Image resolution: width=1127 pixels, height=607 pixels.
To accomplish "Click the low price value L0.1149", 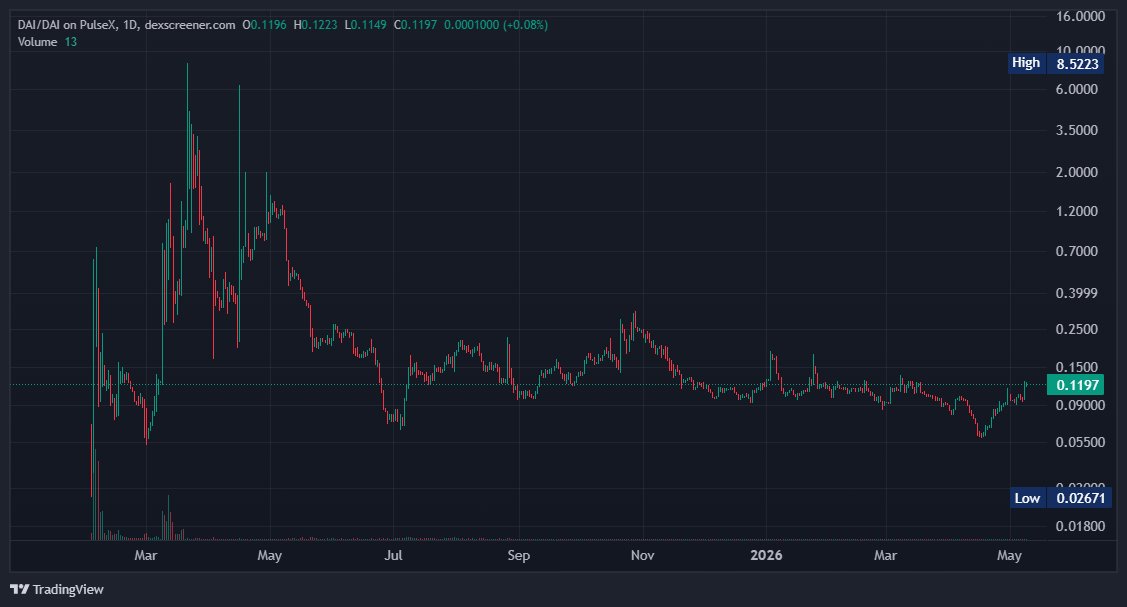I will [365, 24].
